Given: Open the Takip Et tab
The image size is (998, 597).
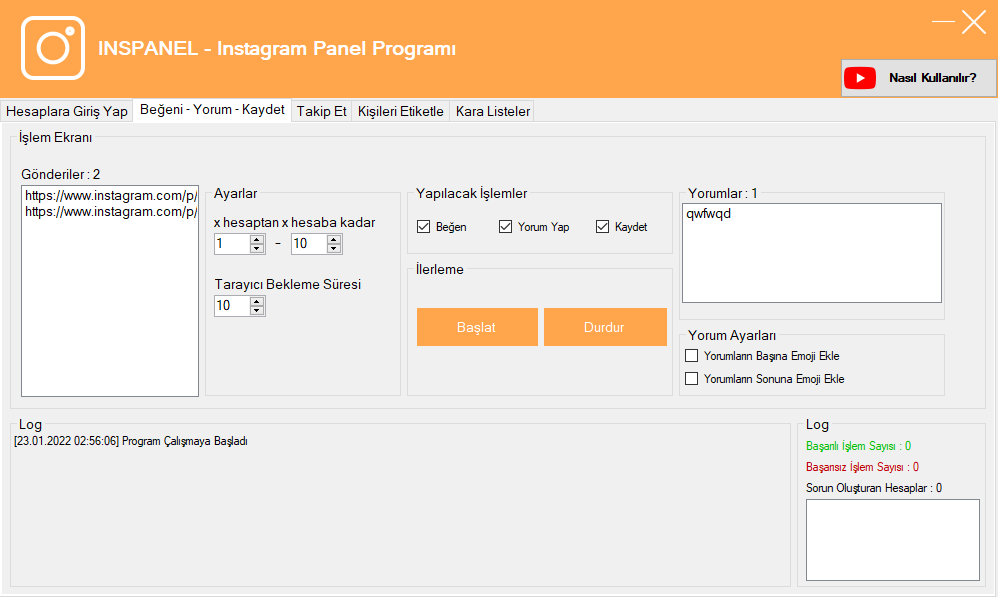Looking at the screenshot, I should tap(321, 111).
